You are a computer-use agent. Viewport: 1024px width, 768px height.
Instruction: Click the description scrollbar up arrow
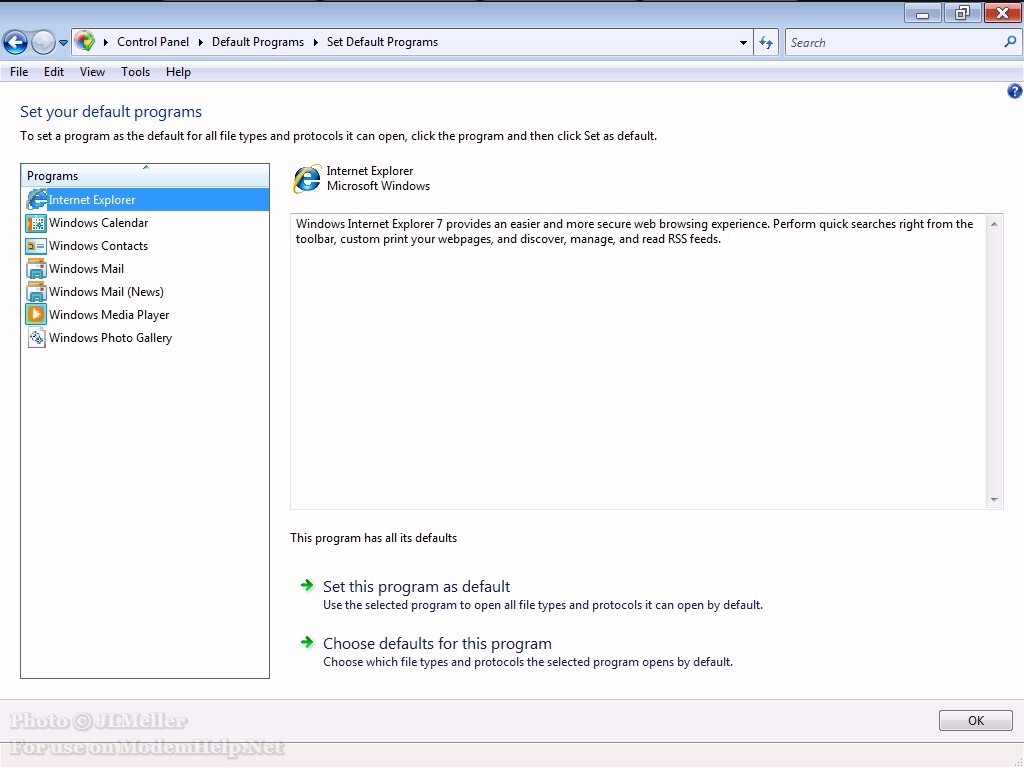[994, 224]
